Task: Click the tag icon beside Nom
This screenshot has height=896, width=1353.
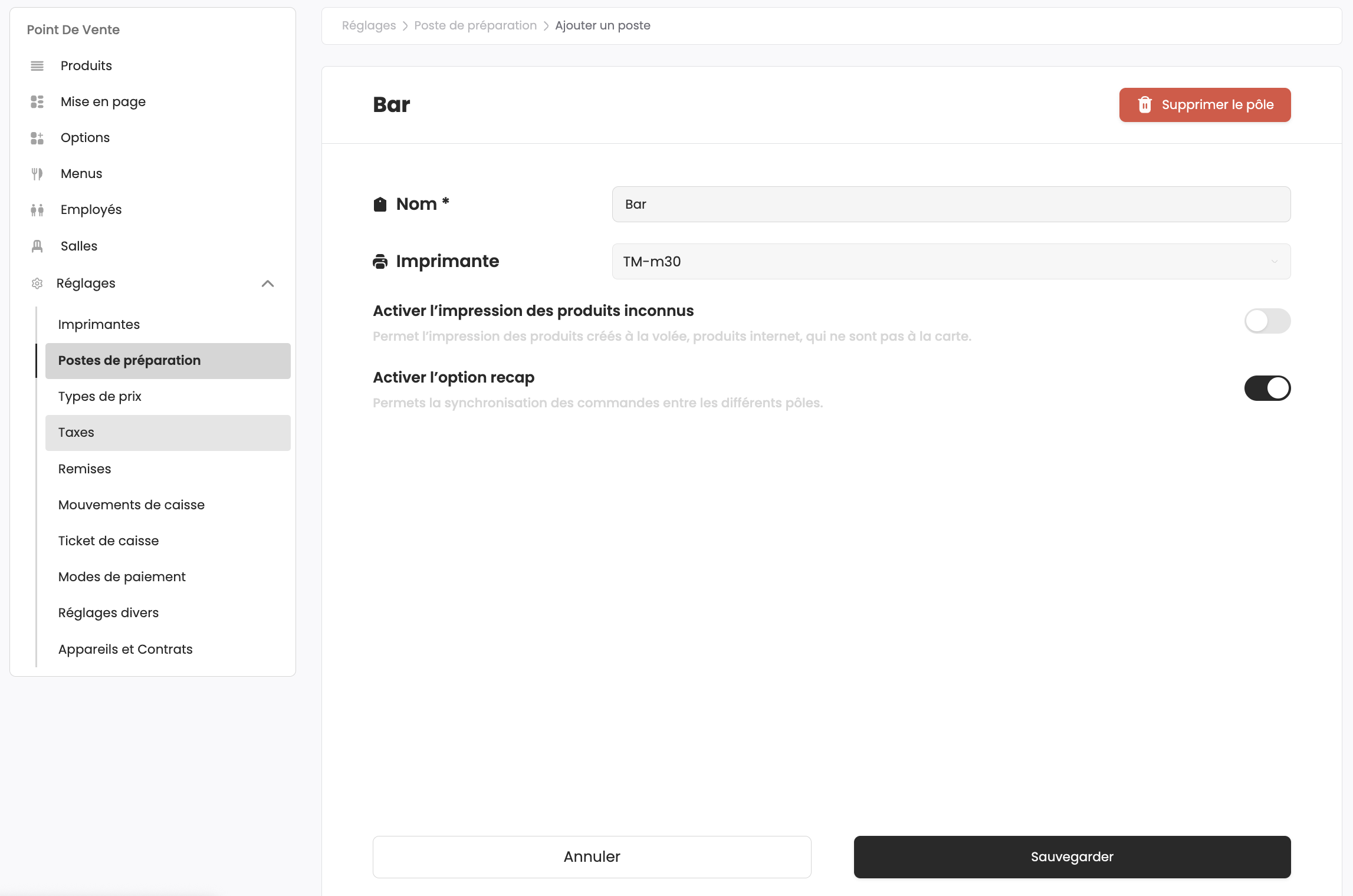Action: pos(380,203)
